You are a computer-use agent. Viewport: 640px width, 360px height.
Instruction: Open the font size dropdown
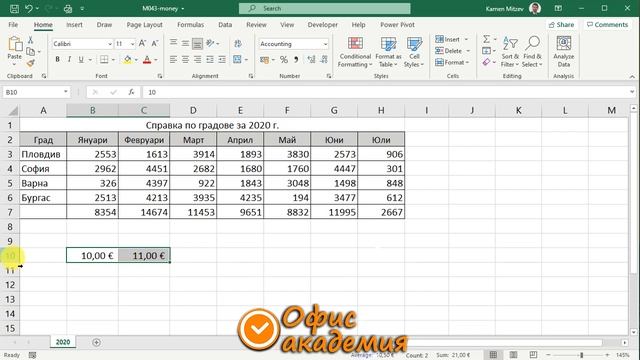pyautogui.click(x=133, y=44)
